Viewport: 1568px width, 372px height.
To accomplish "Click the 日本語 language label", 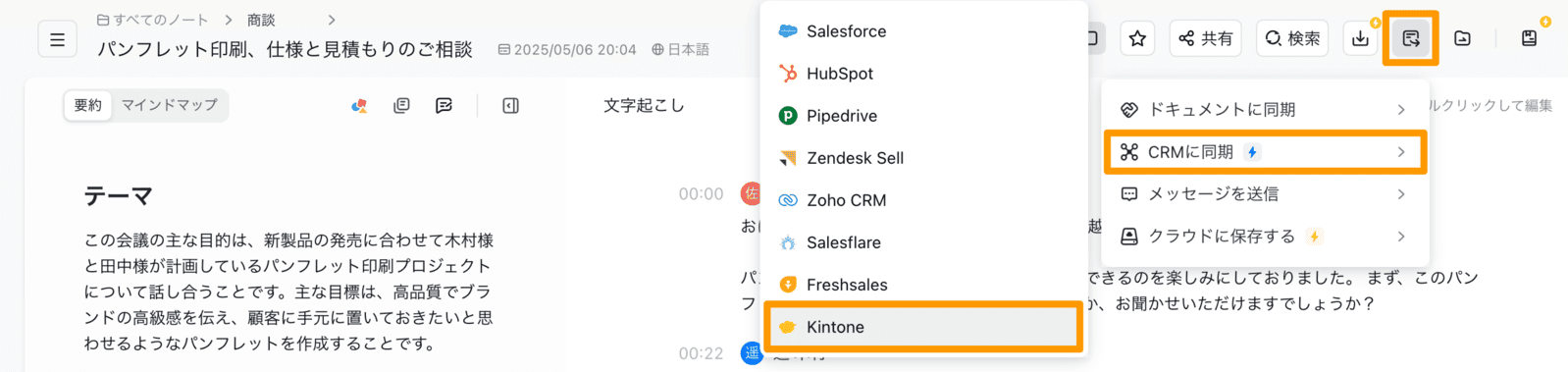I will (x=689, y=49).
